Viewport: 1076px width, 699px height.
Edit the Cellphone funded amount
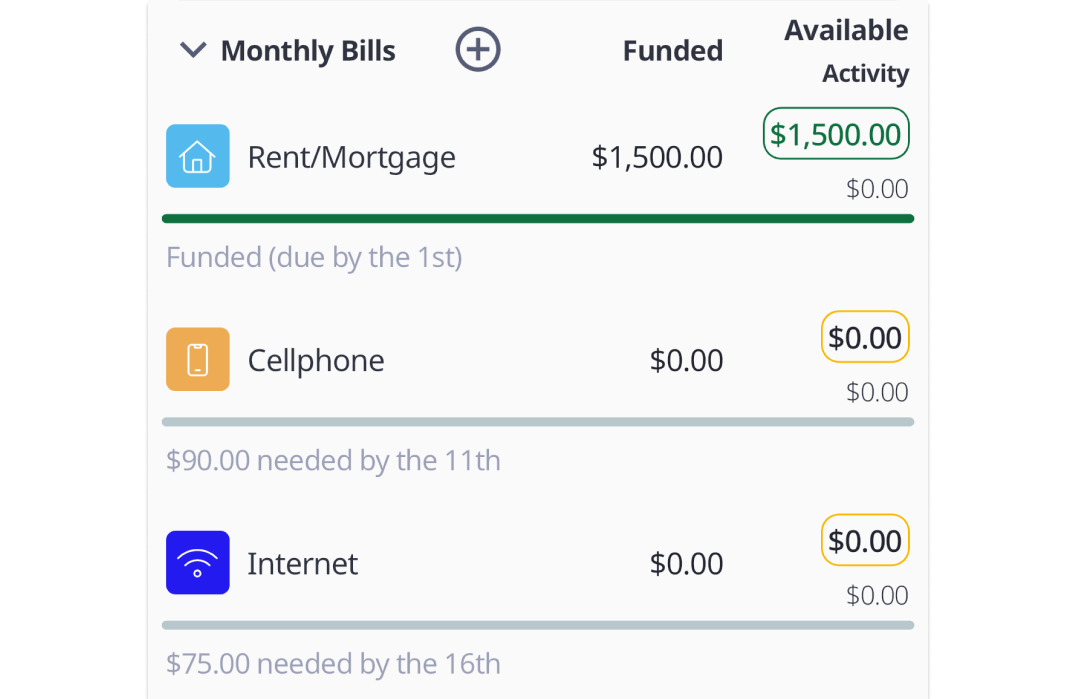point(686,360)
